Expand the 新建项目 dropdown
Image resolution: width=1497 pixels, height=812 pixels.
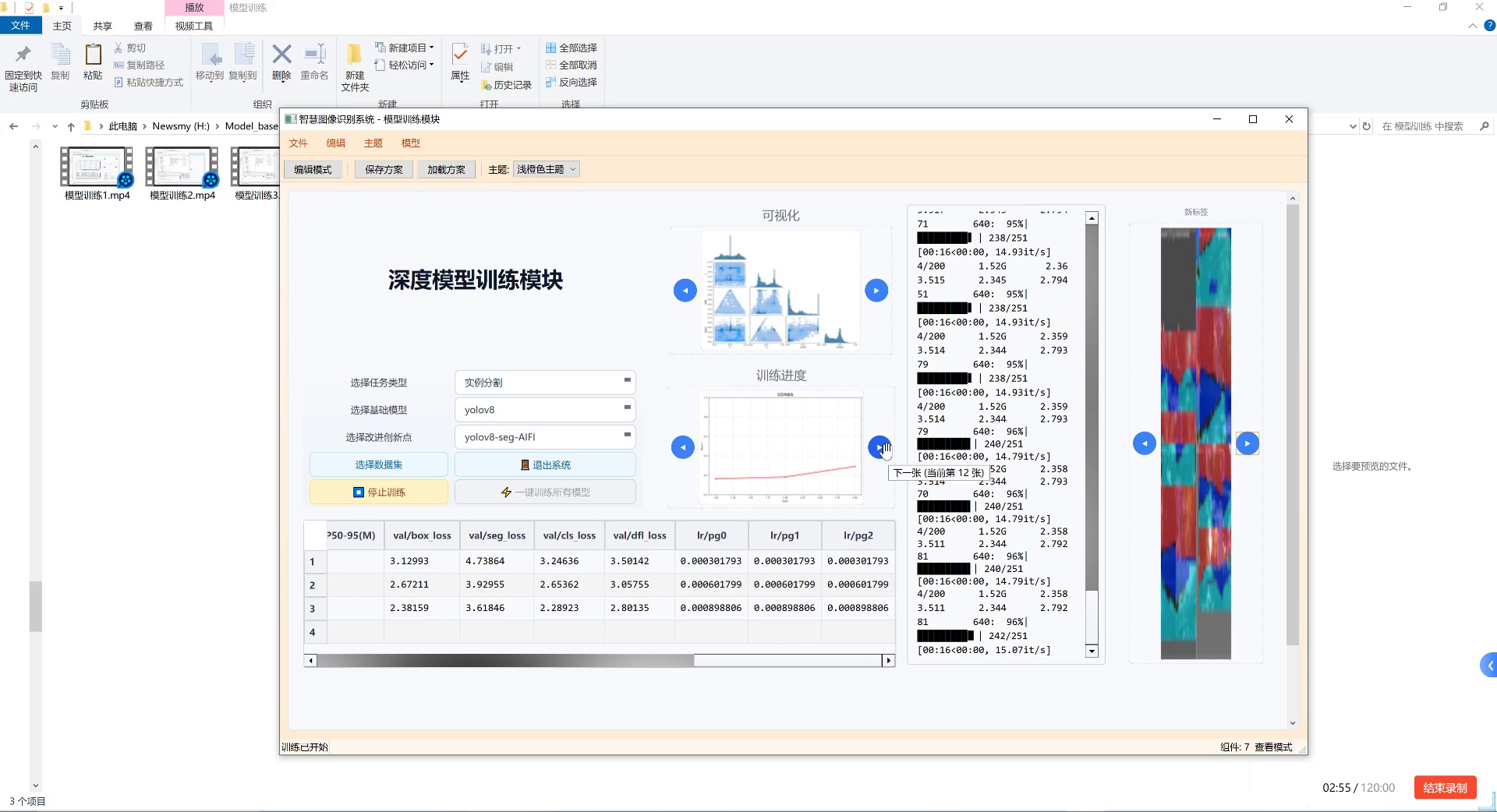pos(405,48)
